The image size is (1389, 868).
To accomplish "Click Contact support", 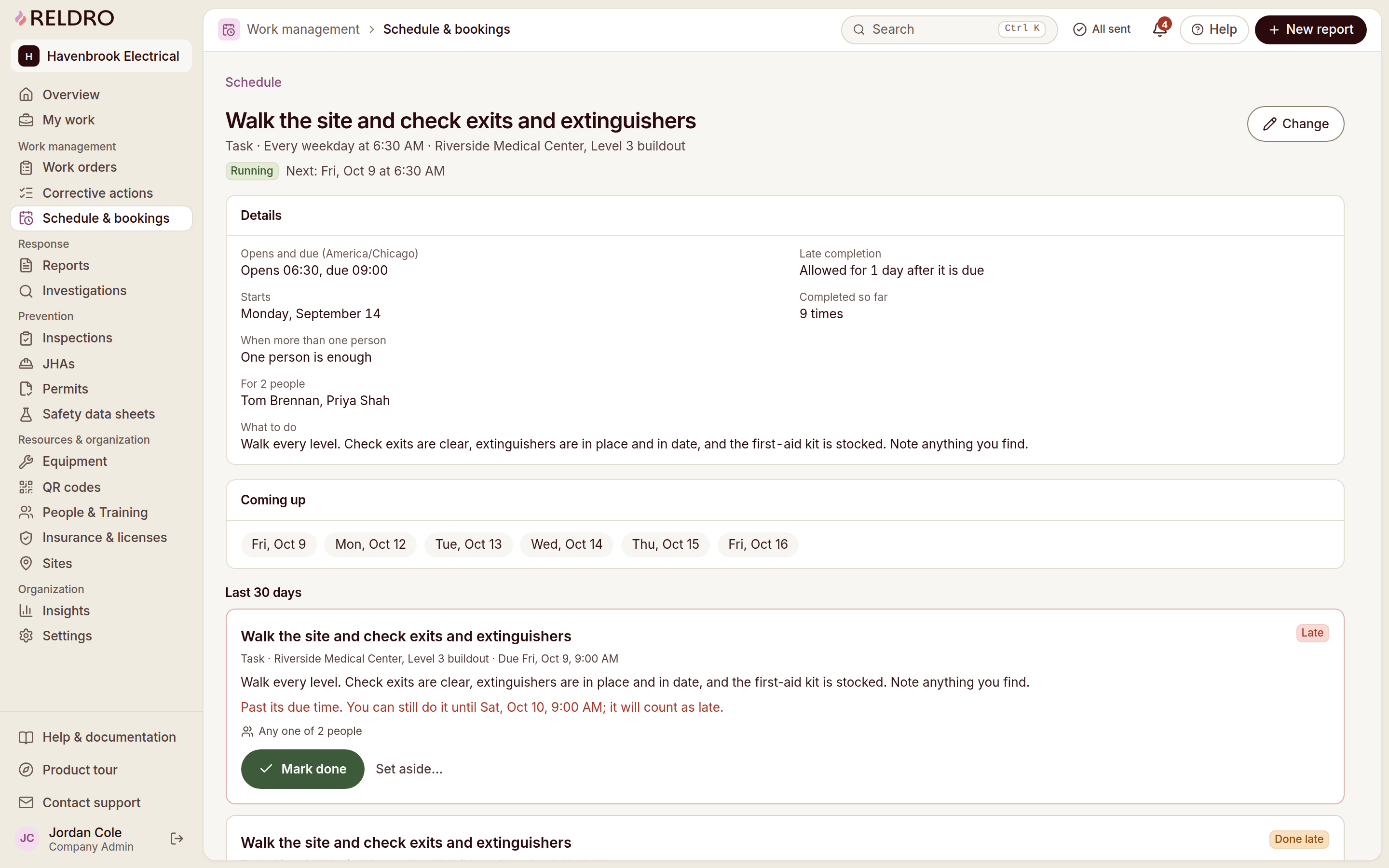I will coord(101,802).
